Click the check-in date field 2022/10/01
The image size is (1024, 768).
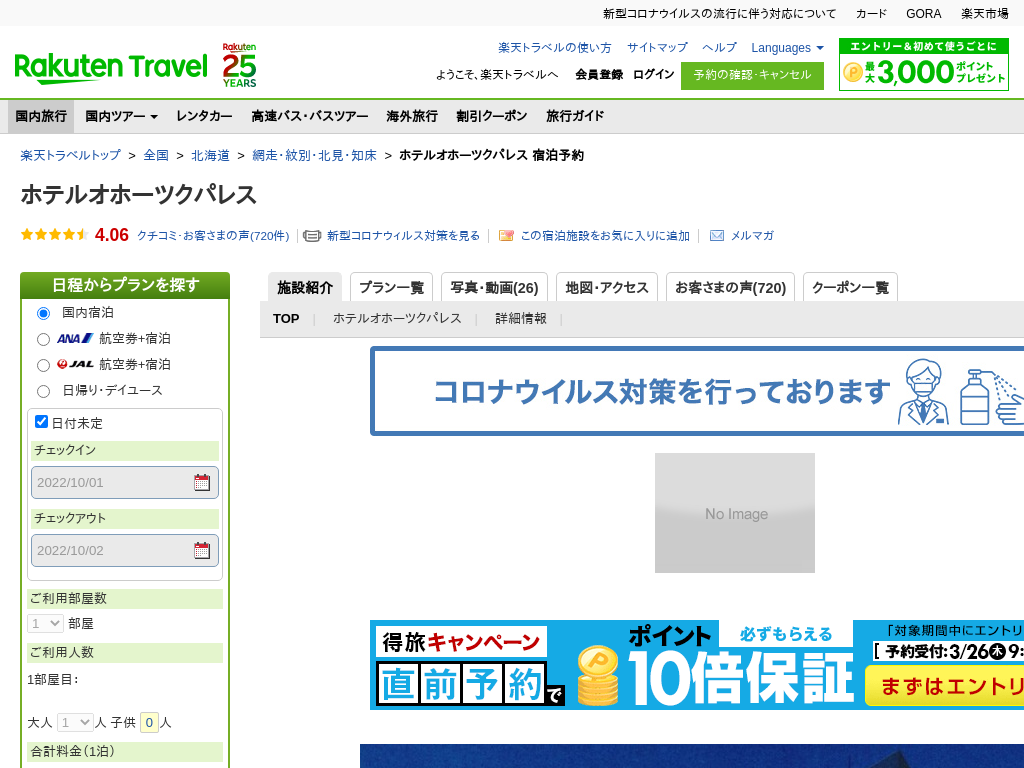click(x=125, y=483)
